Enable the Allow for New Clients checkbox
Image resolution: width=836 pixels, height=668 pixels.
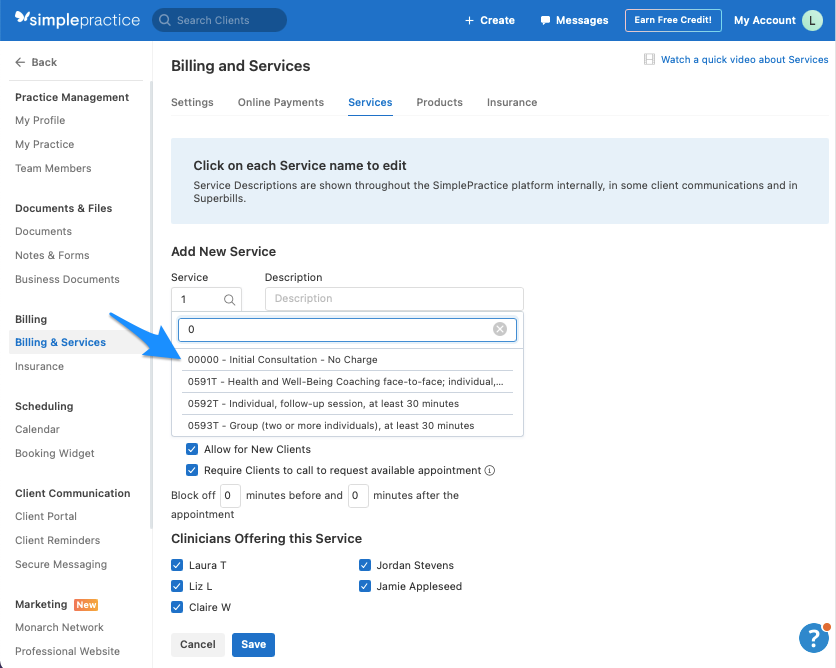[x=192, y=449]
